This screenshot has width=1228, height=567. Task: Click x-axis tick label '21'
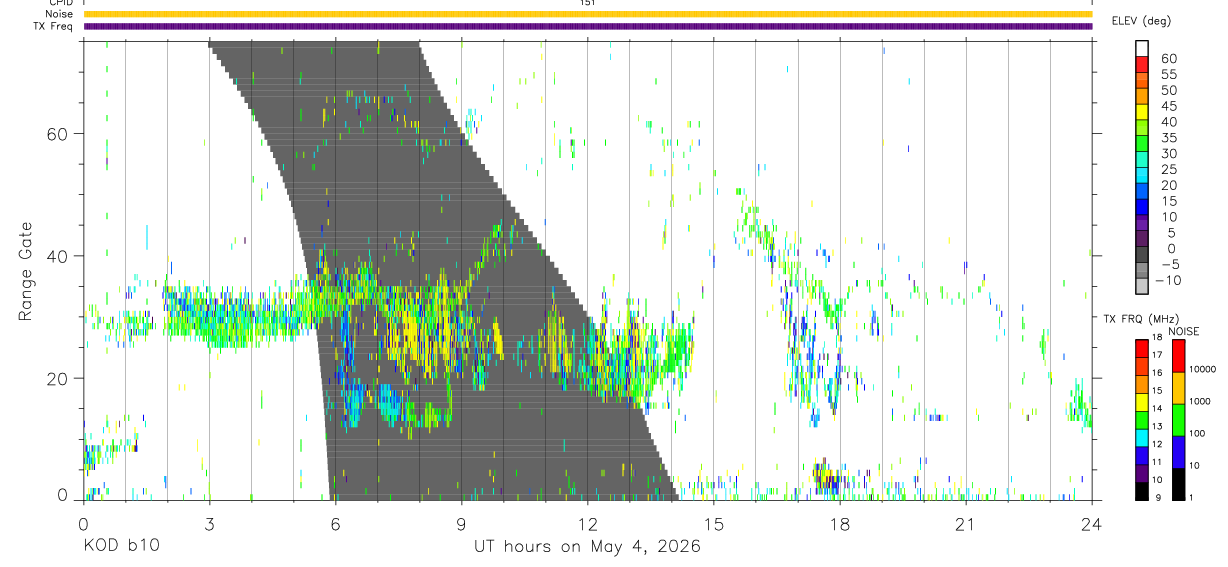[965, 524]
